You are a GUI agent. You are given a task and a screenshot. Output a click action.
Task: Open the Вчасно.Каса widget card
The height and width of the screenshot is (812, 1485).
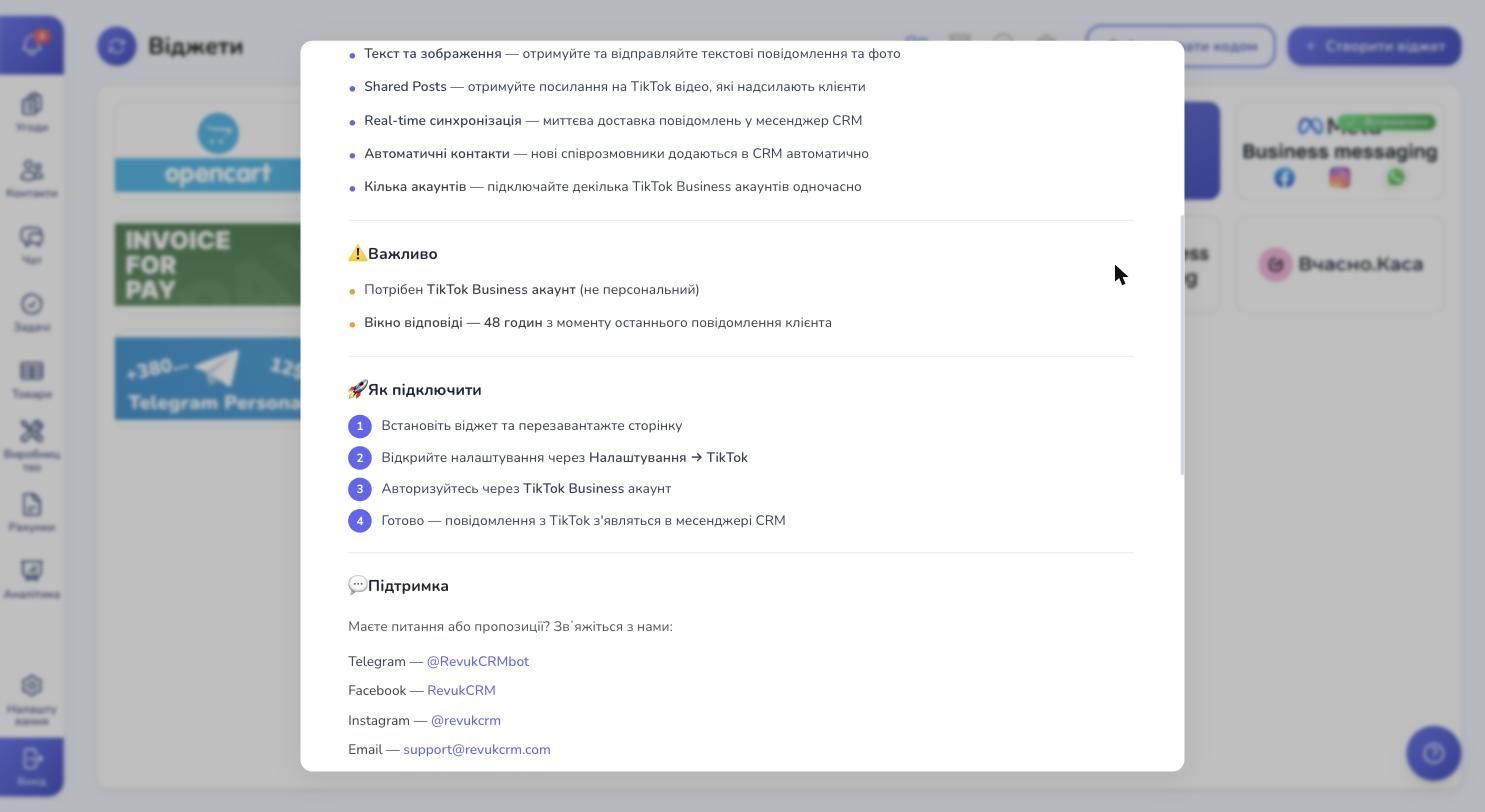1340,265
